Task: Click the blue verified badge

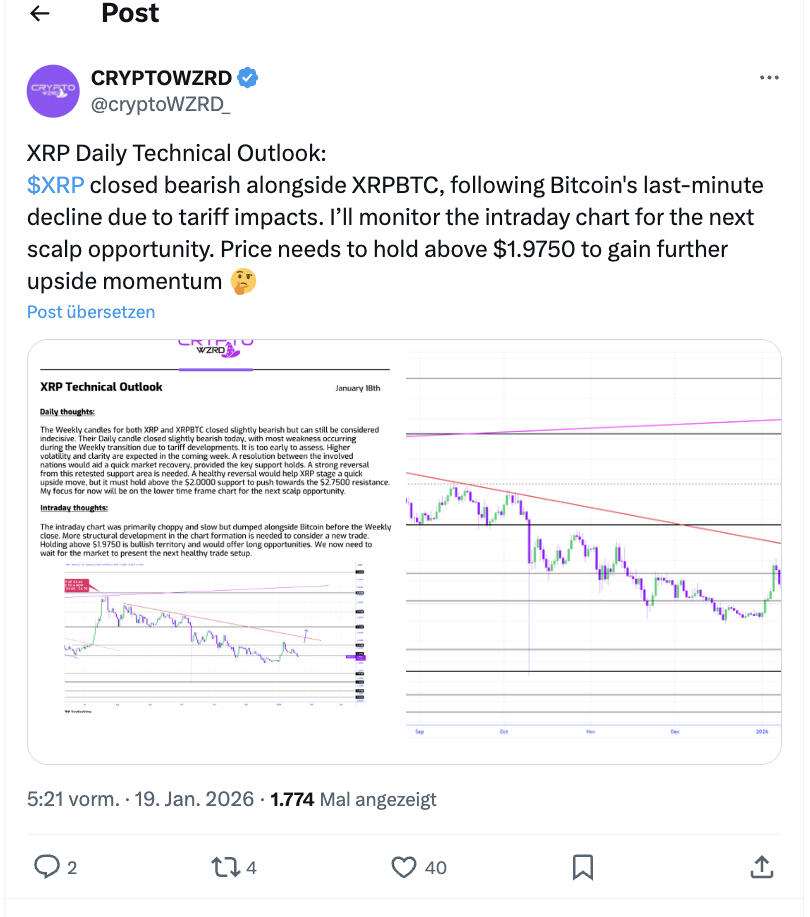Action: pos(251,78)
